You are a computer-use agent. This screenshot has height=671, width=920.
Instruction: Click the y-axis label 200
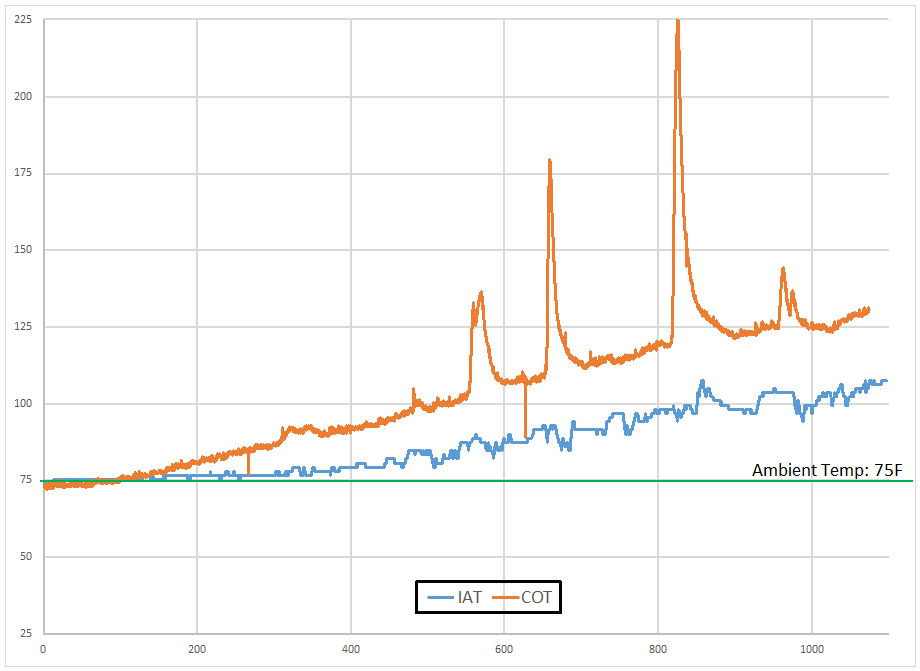click(23, 96)
